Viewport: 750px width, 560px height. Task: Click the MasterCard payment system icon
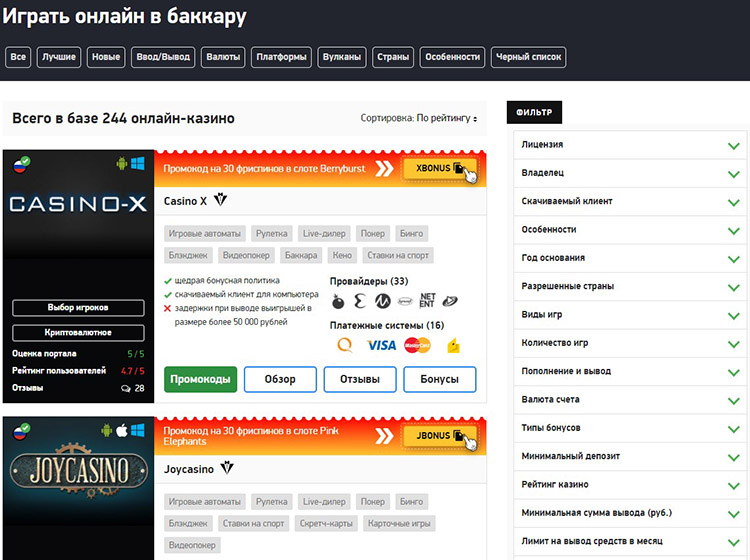(418, 345)
